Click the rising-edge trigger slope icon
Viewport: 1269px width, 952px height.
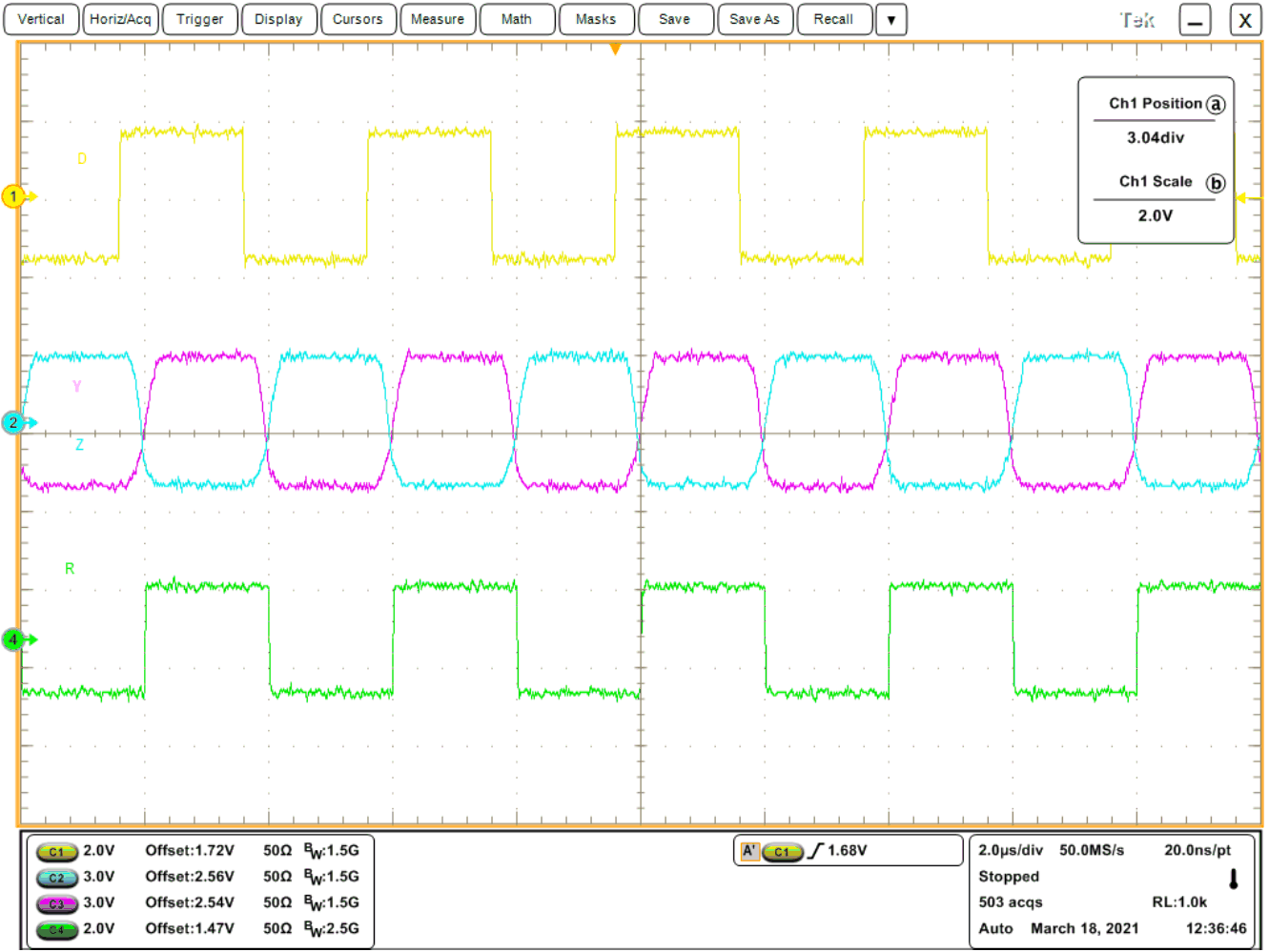click(815, 851)
